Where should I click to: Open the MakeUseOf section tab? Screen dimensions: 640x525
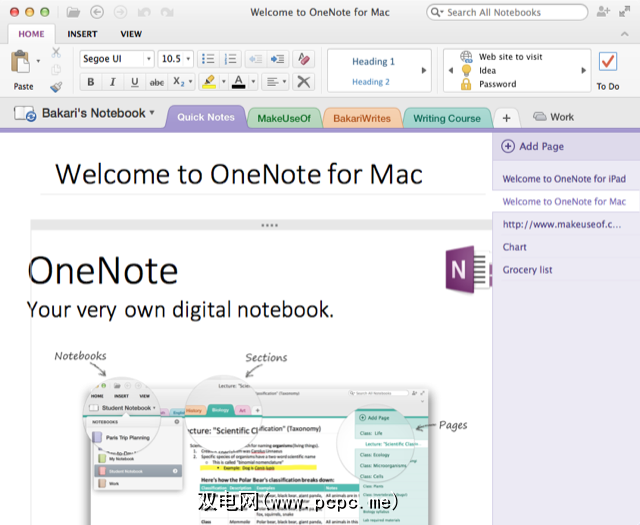(284, 118)
